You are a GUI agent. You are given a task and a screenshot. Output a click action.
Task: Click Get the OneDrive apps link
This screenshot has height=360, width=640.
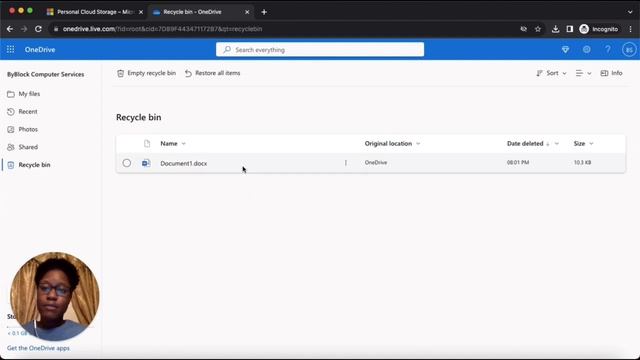click(38, 348)
